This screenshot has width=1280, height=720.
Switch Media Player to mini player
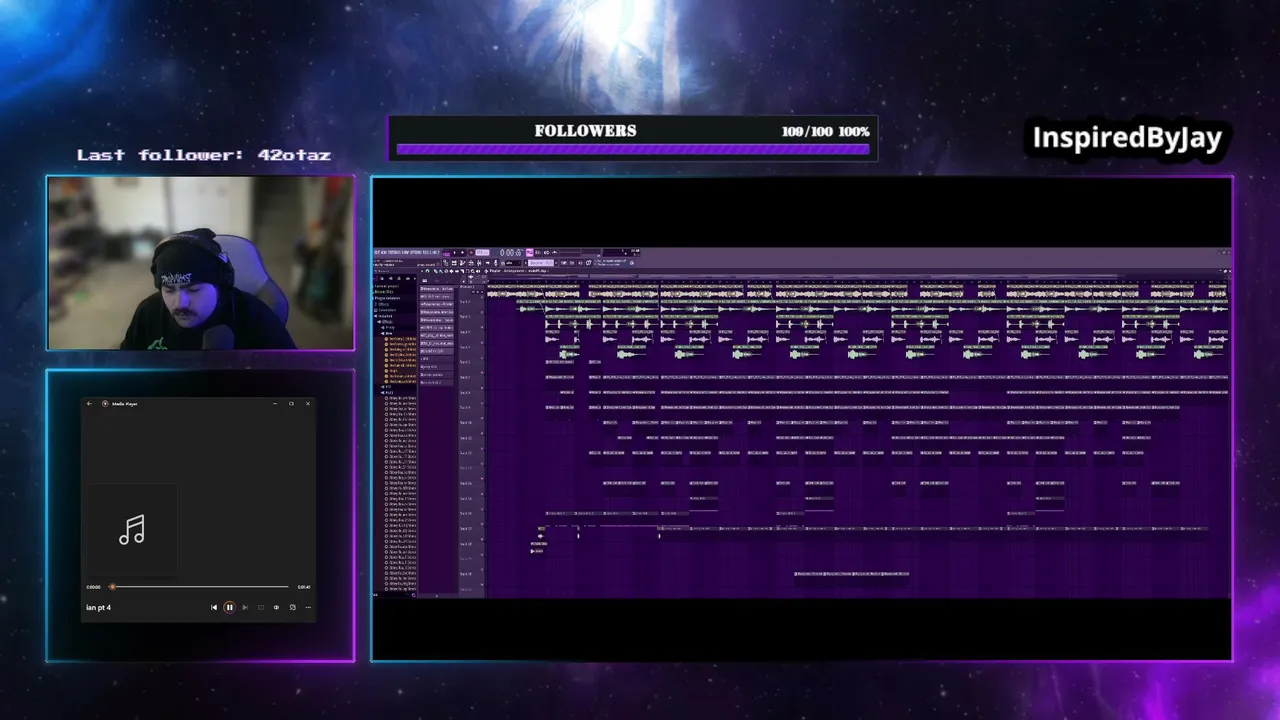pyautogui.click(x=292, y=607)
